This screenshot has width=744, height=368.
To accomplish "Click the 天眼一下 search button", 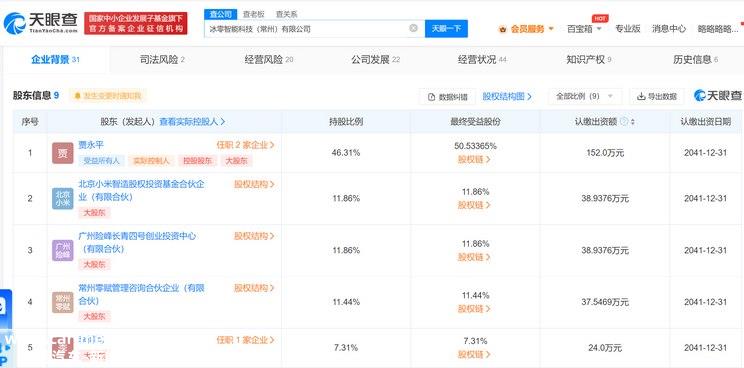I will pyautogui.click(x=446, y=28).
